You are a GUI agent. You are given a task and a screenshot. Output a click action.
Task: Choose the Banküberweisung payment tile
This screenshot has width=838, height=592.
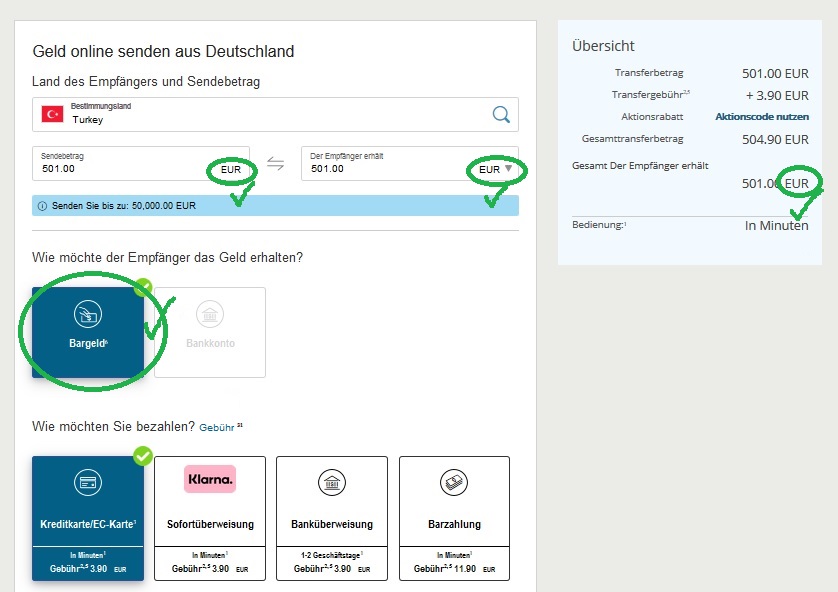[331, 518]
